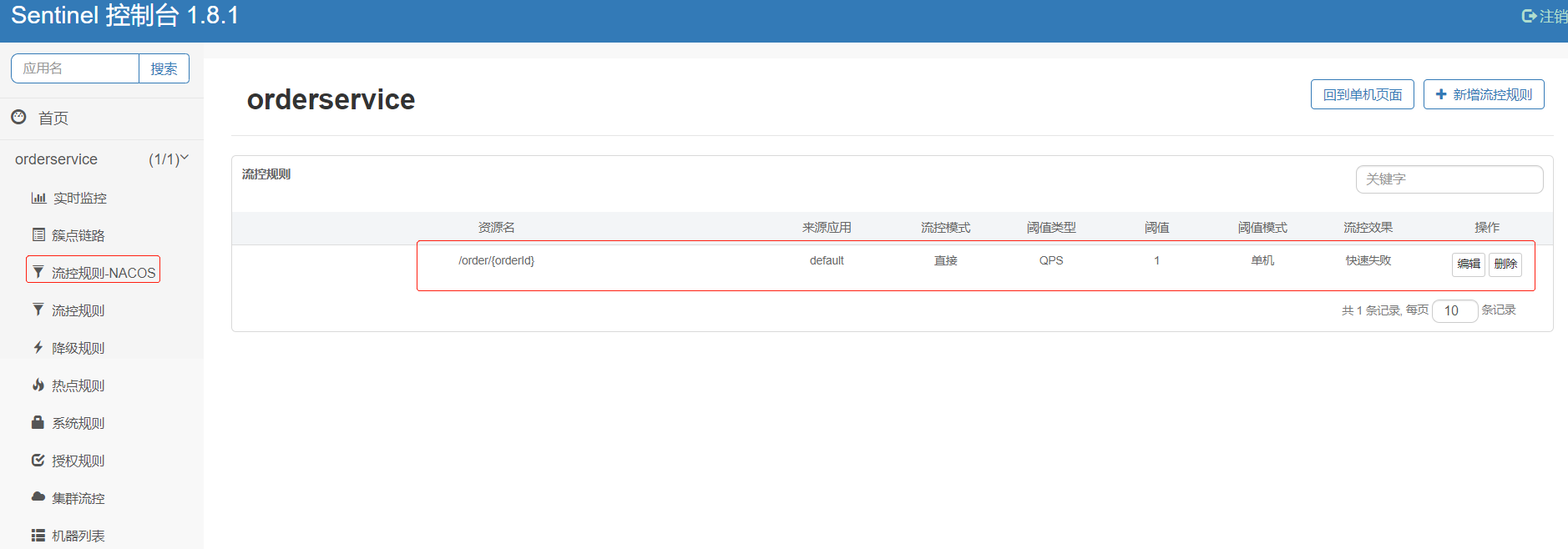
Task: Click the flame icon for 热点规则
Action: pos(38,385)
